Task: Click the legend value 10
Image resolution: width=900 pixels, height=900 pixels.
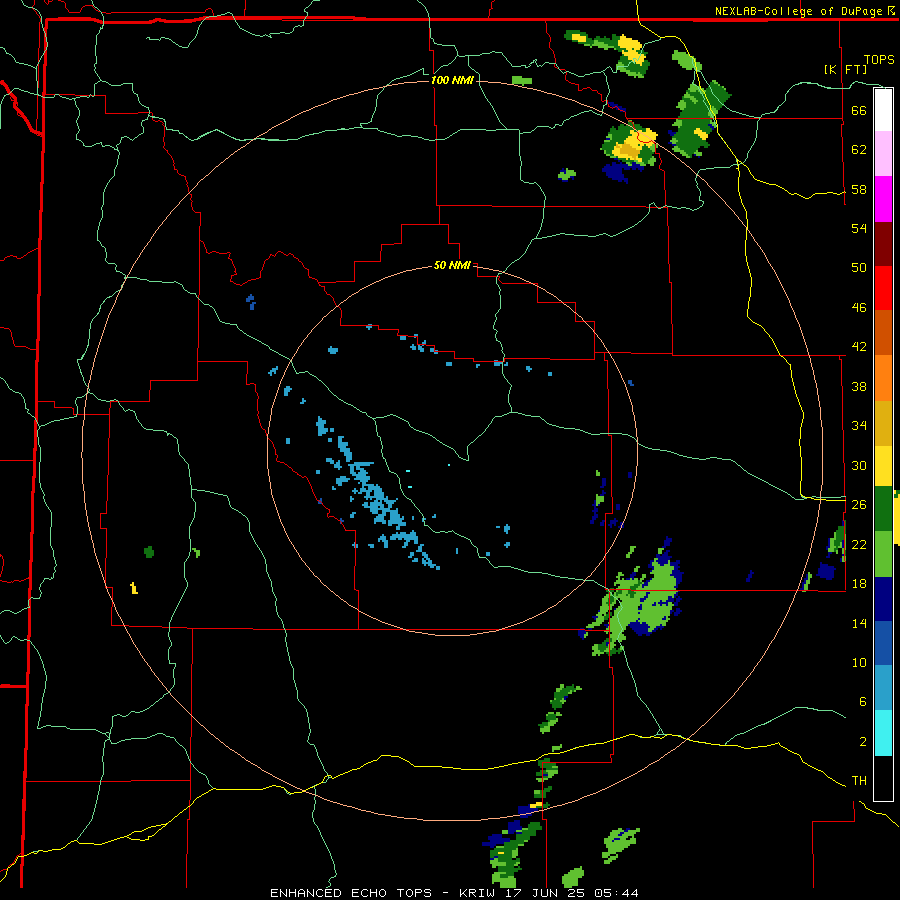Action: [x=859, y=663]
